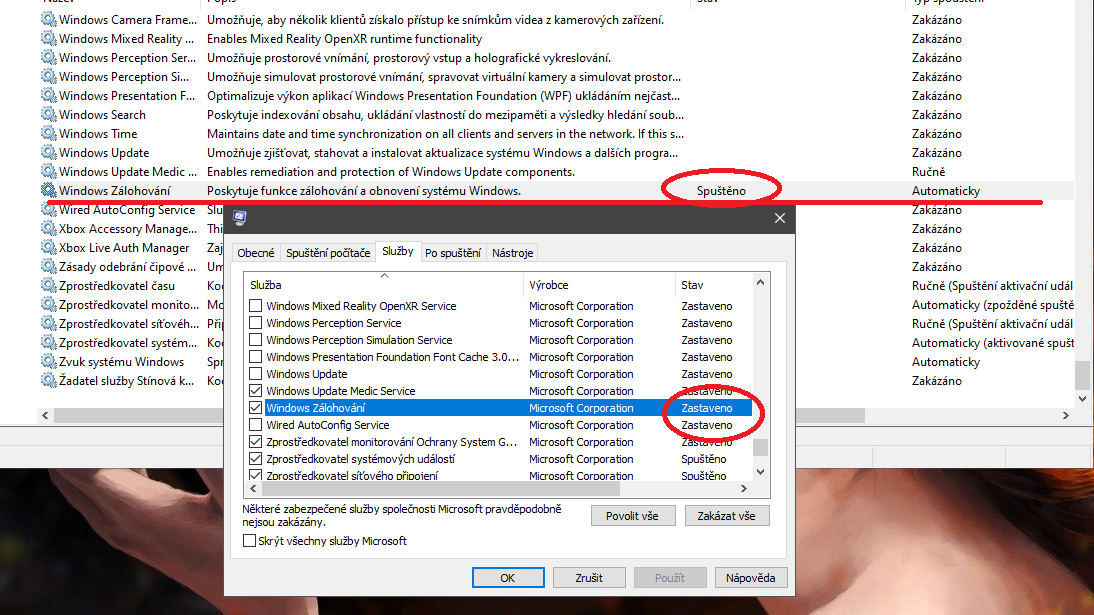Open Nápověda help button
The image size is (1094, 615).
point(750,577)
